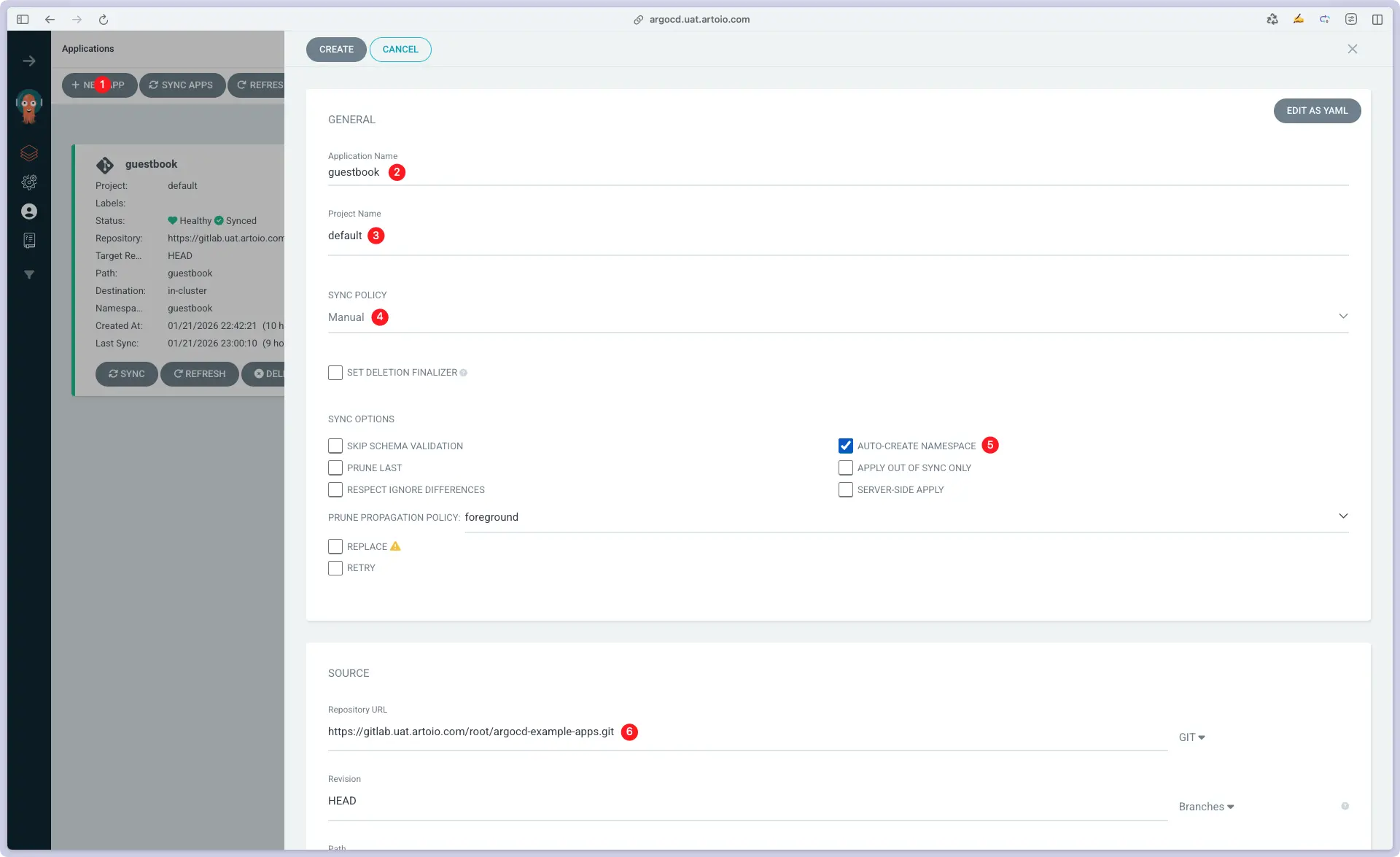The image size is (1400, 857).
Task: Click Set Deletion Finalizer help icon
Action: click(x=464, y=373)
